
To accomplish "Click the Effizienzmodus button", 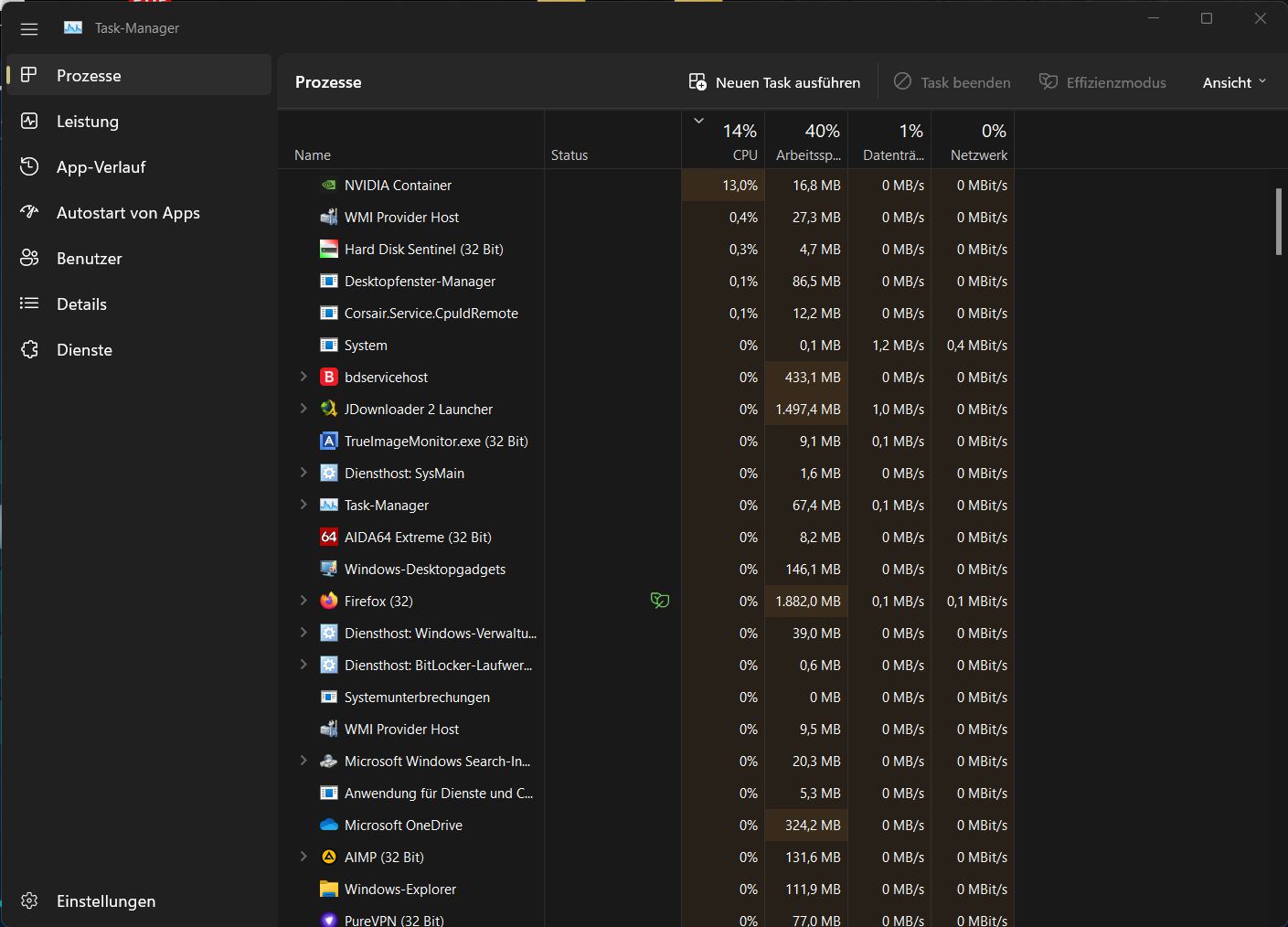I will point(1102,82).
